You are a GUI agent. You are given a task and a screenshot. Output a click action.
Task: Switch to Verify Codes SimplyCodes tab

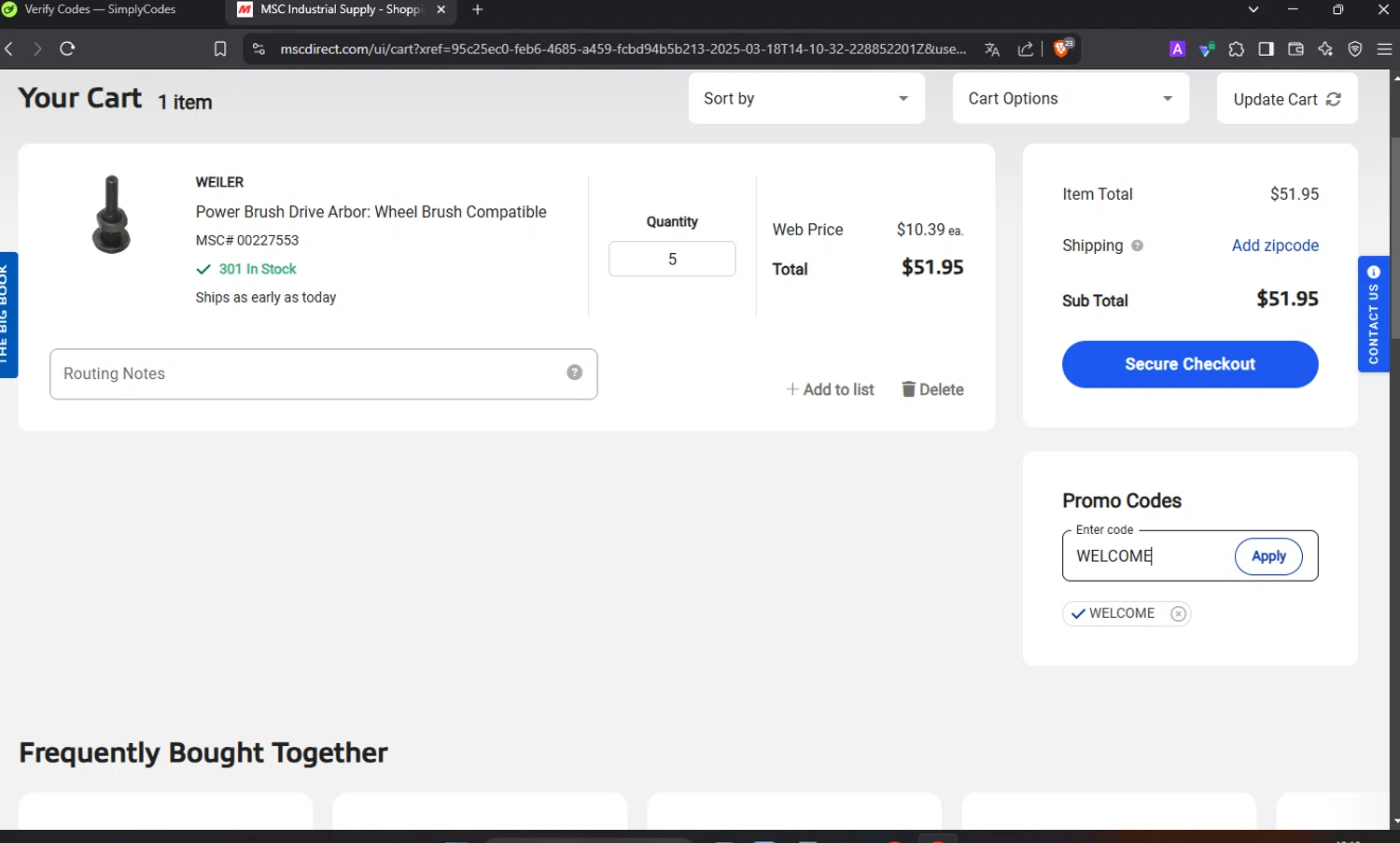(100, 9)
